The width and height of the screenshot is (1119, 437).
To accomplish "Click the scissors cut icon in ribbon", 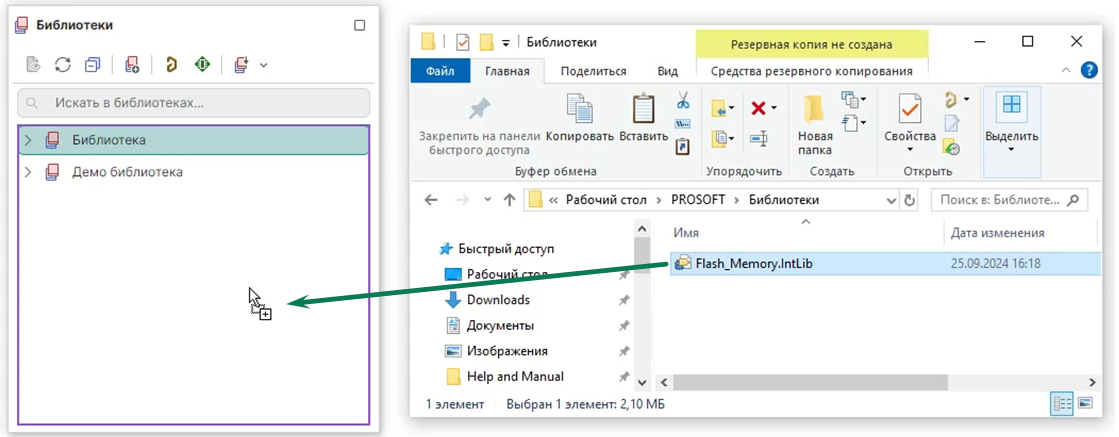I will tap(683, 101).
